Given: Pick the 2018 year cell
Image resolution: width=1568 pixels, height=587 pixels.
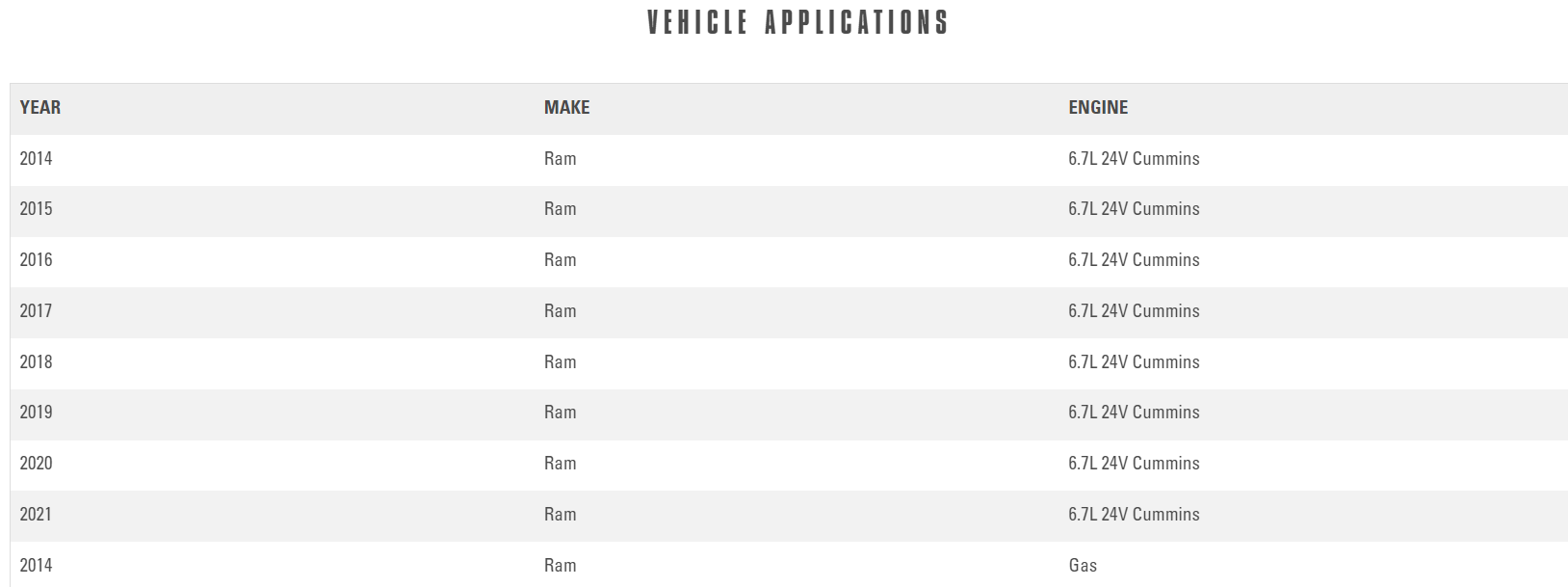Looking at the screenshot, I should click(37, 362).
